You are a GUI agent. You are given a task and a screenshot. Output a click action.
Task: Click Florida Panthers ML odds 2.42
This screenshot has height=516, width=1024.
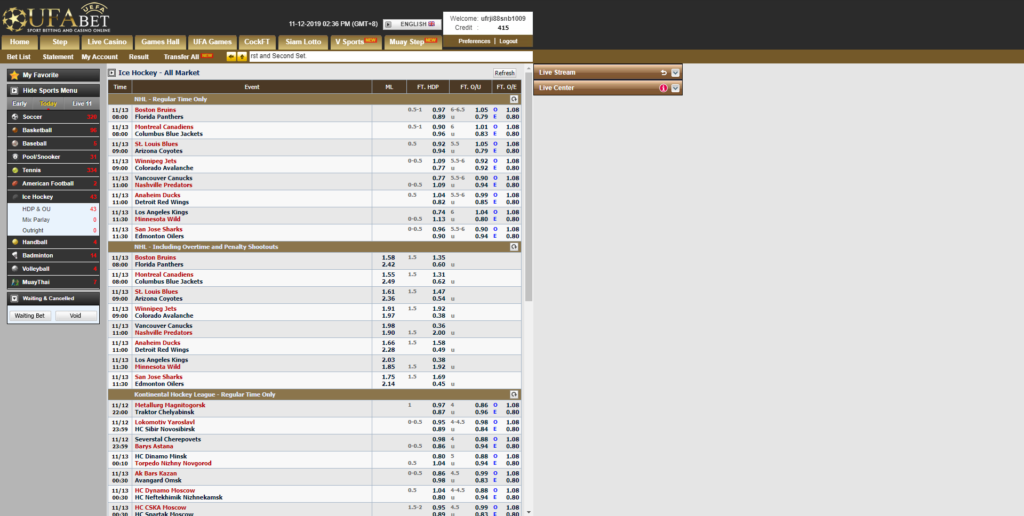(x=388, y=265)
